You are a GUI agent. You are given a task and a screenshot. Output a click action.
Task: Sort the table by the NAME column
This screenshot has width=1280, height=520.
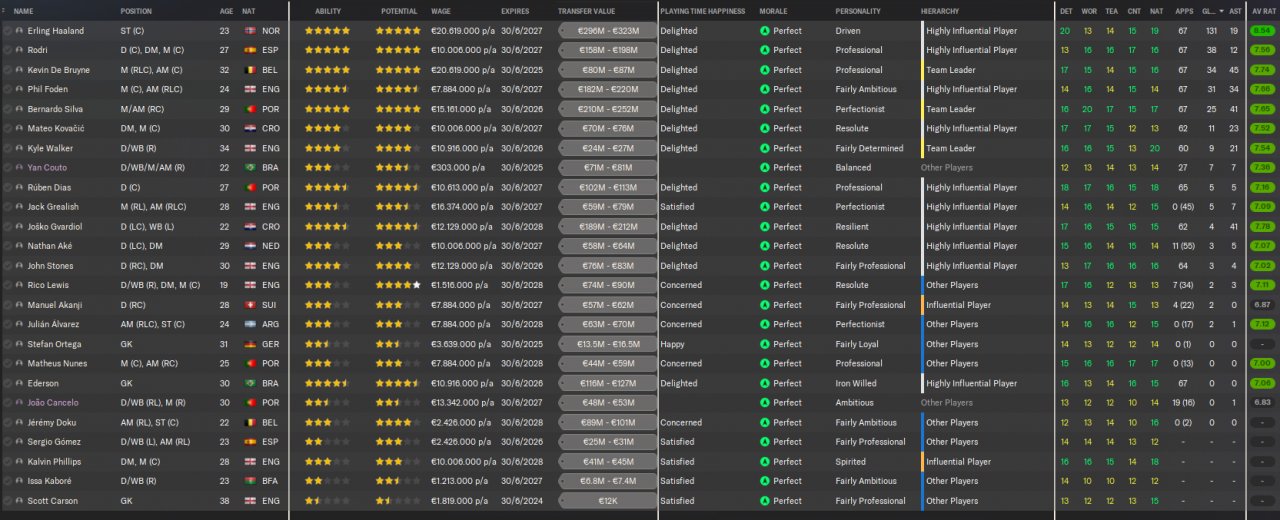click(23, 11)
